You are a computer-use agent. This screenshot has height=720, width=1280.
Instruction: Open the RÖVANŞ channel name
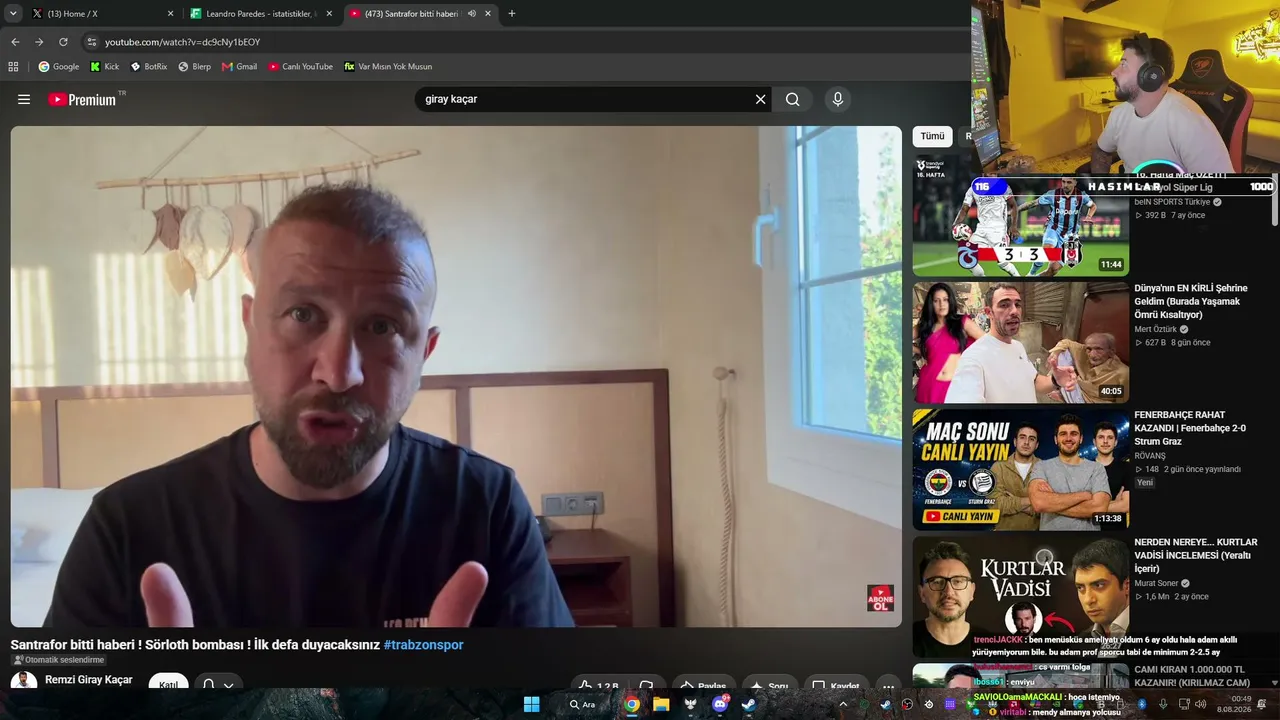pyautogui.click(x=1150, y=456)
